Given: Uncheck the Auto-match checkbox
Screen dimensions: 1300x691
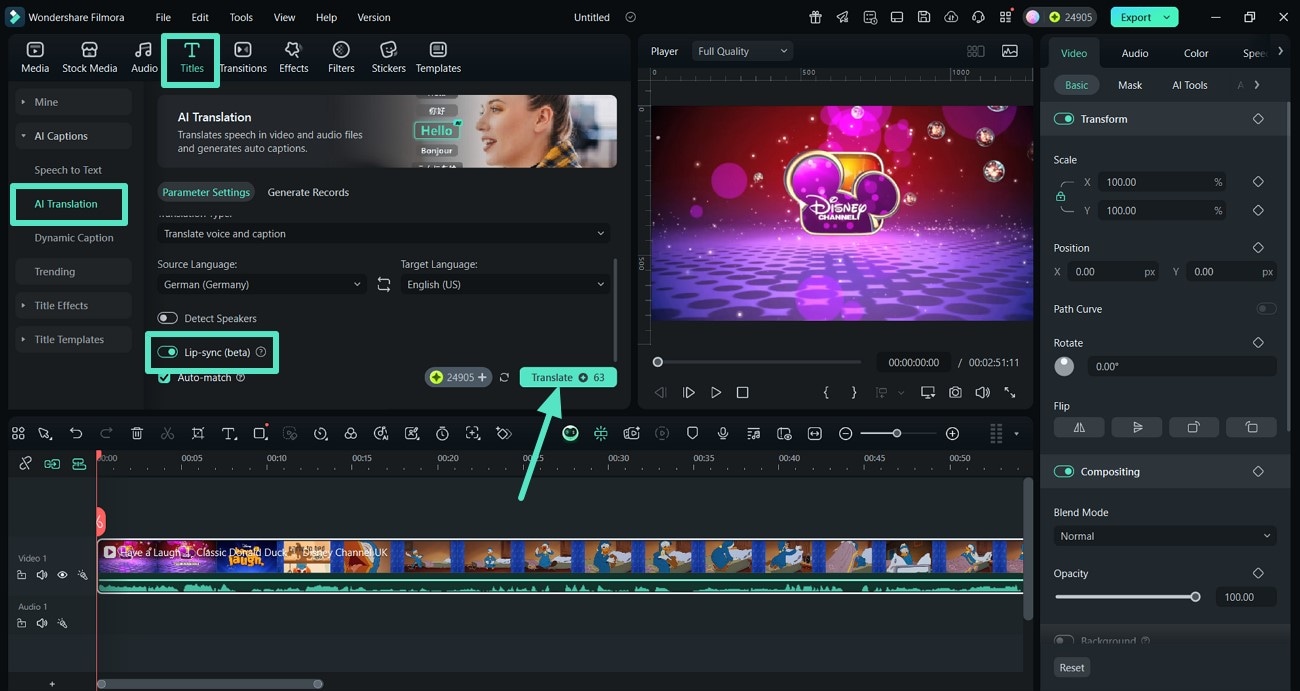Looking at the screenshot, I should tap(164, 377).
